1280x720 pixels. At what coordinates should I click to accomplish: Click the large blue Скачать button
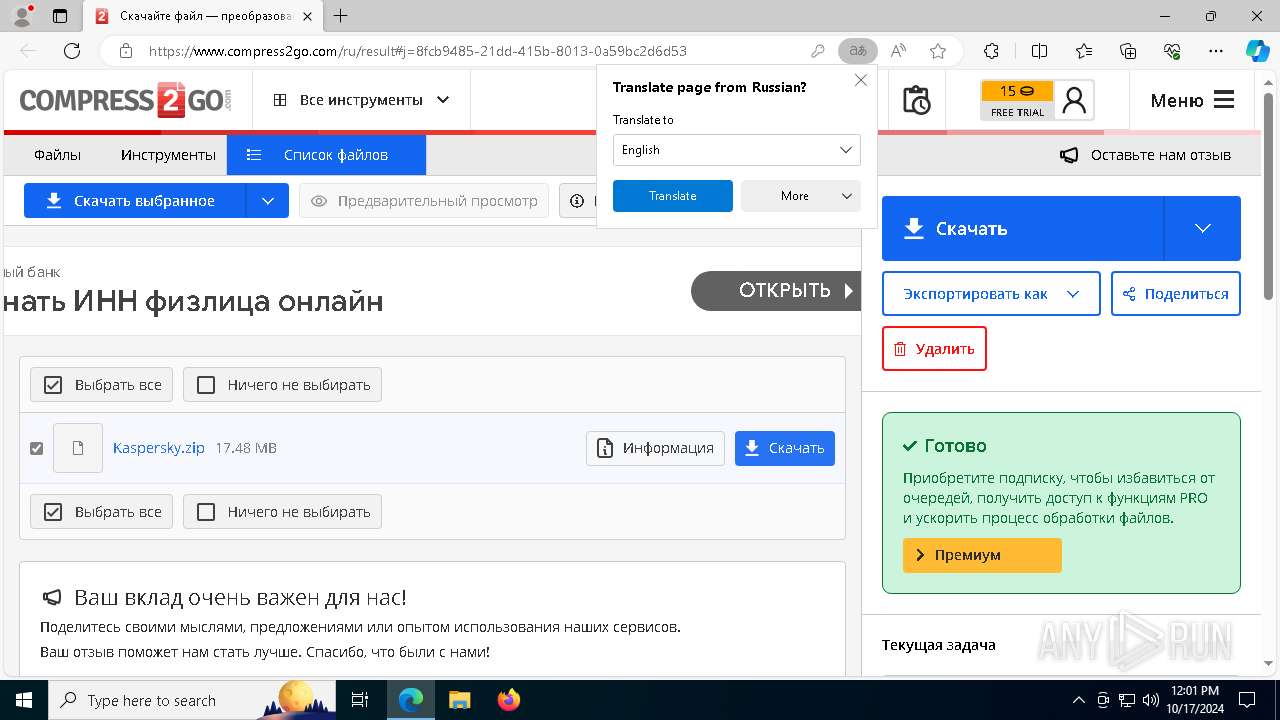(1023, 228)
